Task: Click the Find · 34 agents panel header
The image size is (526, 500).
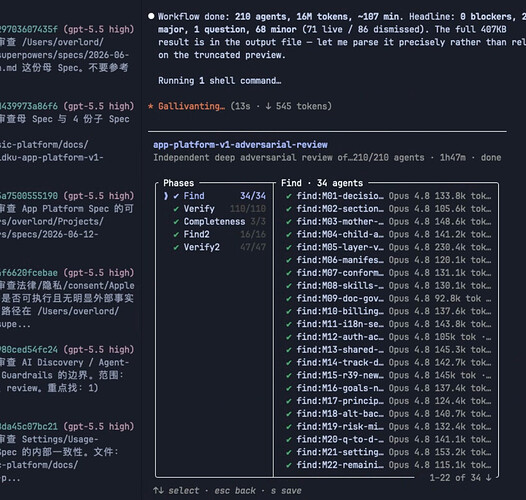Action: click(x=322, y=183)
